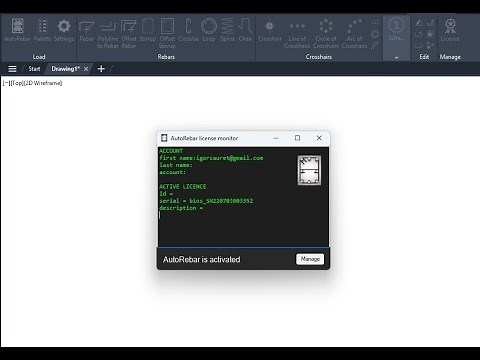This screenshot has width=480, height=360.
Task: Select Circle of Crosshairs tool
Action: click(x=326, y=33)
